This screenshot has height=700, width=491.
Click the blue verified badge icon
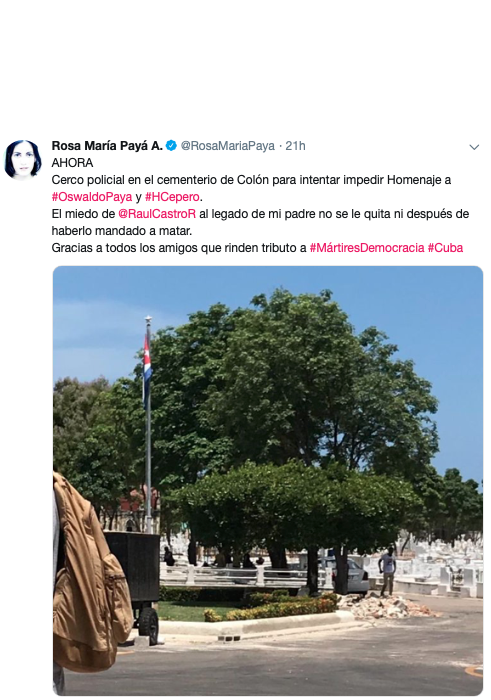(x=171, y=146)
